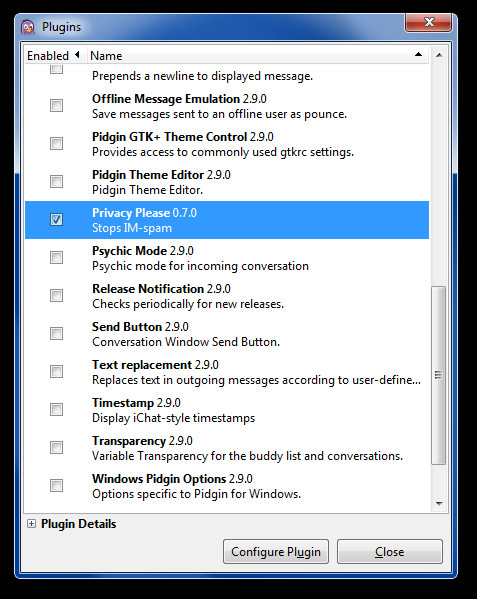Image resolution: width=477 pixels, height=599 pixels.
Task: Select the Release Notification 2.9.0 row
Action: (x=227, y=296)
